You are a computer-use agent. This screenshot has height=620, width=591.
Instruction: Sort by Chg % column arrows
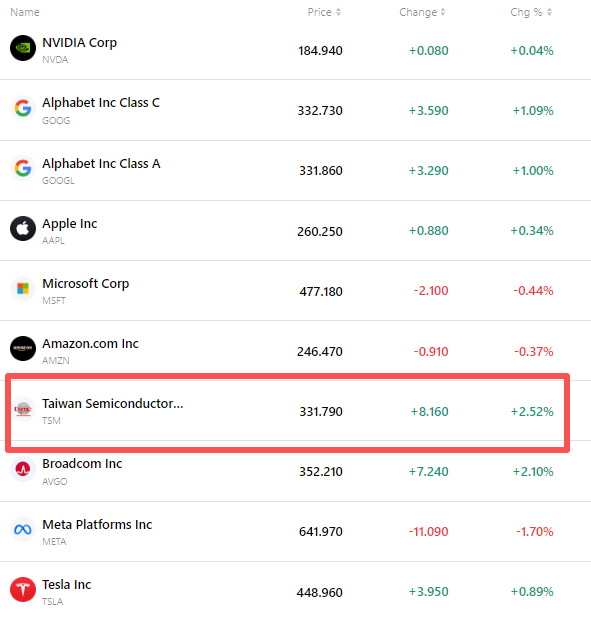(x=549, y=12)
